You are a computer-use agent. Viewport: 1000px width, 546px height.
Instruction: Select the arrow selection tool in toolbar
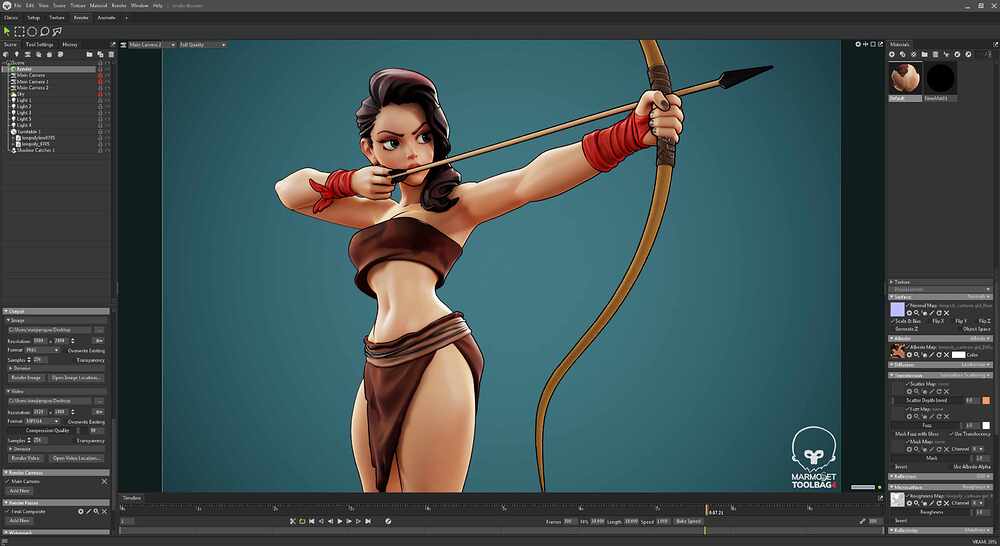pyautogui.click(x=7, y=31)
